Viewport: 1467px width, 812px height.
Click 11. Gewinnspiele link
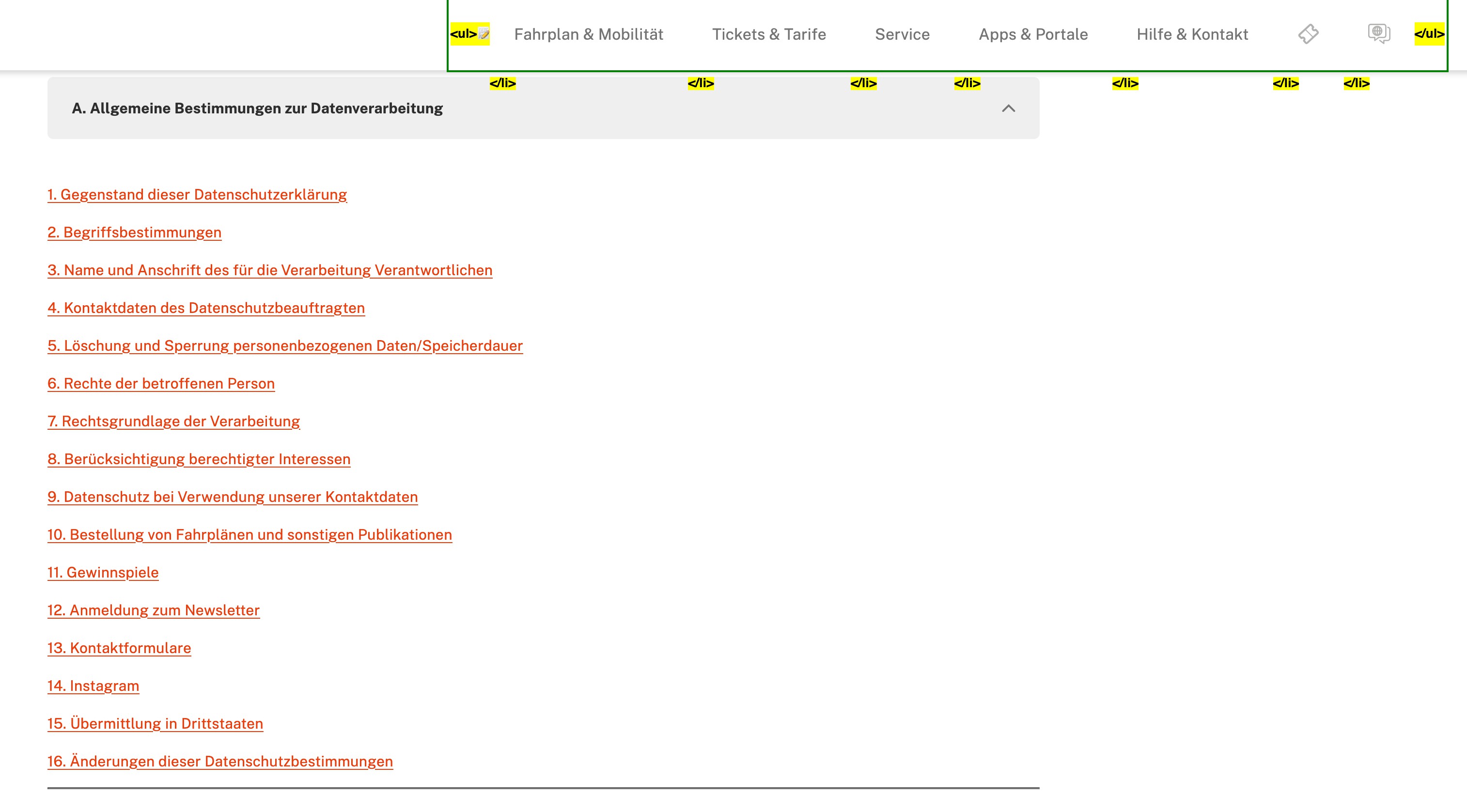coord(103,572)
